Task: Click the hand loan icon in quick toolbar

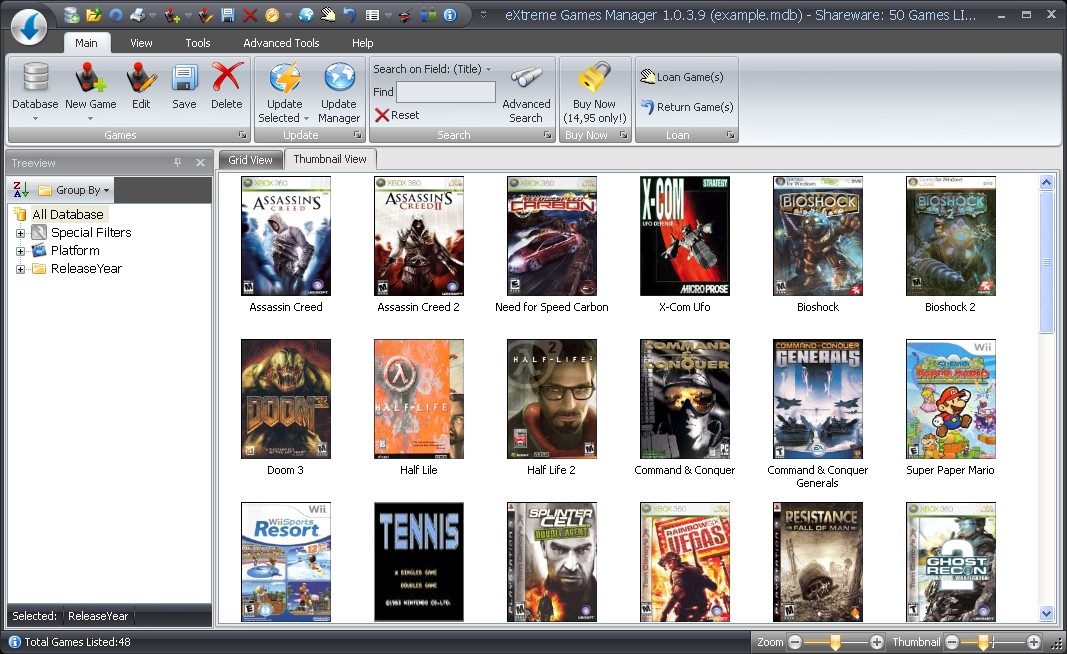Action: pos(328,14)
